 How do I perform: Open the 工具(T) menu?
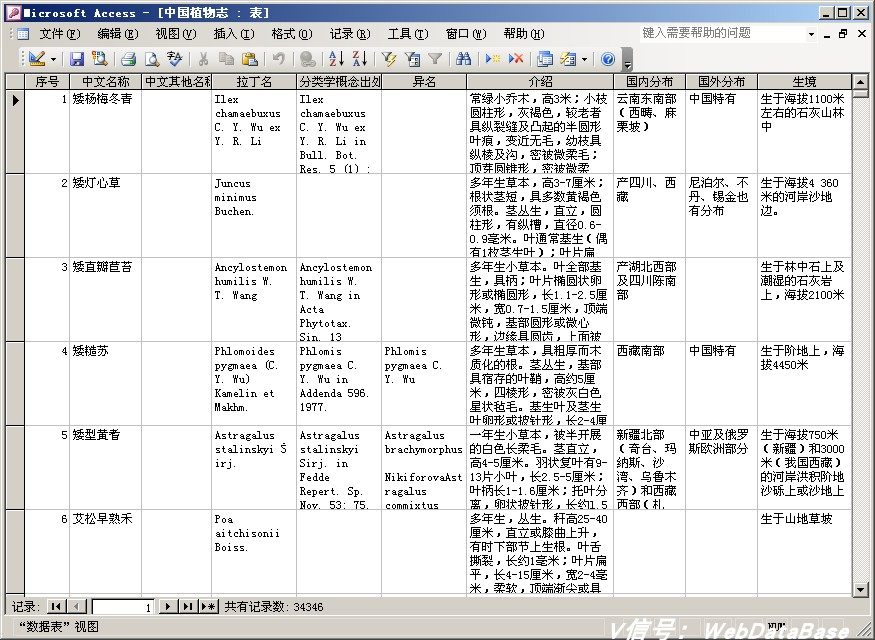tap(407, 34)
